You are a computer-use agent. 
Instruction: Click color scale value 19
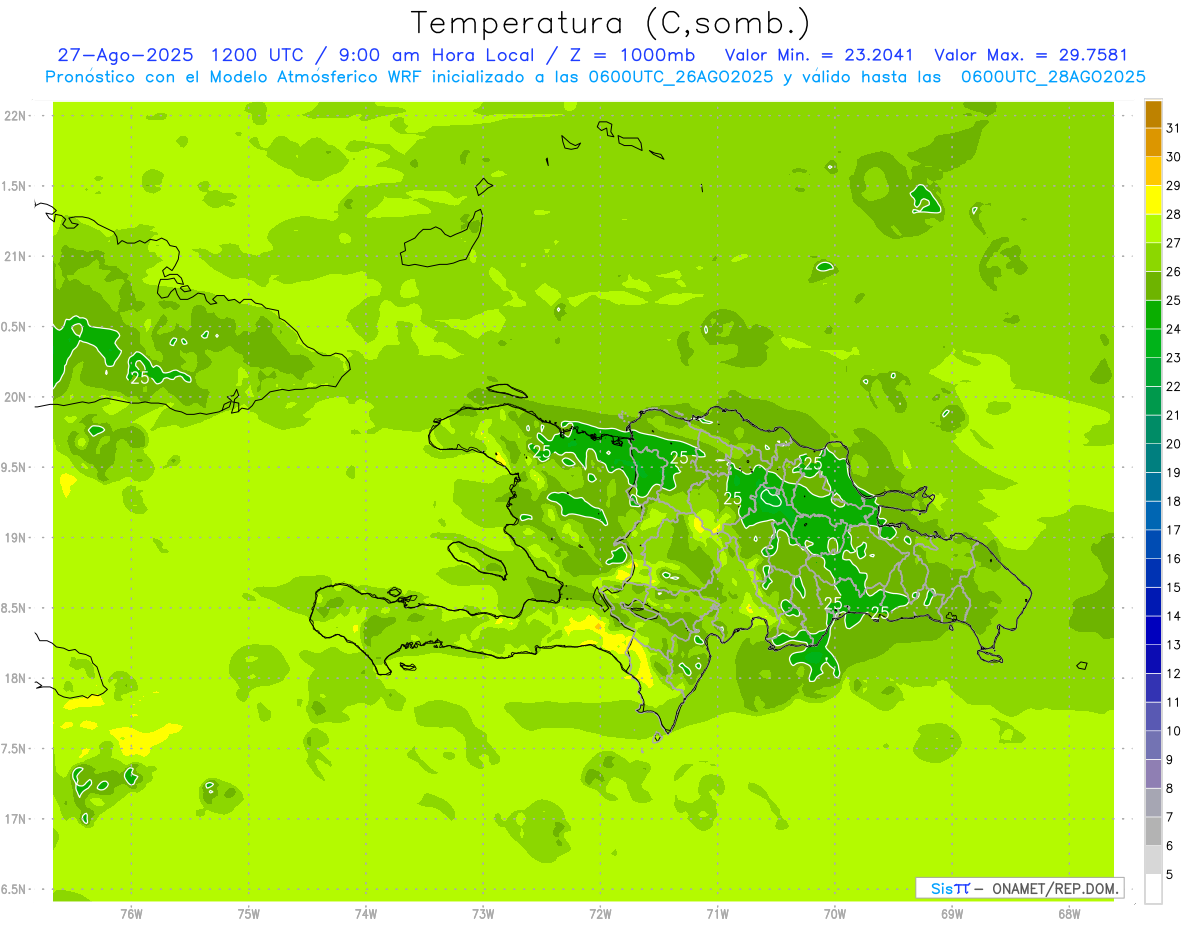(x=1173, y=473)
